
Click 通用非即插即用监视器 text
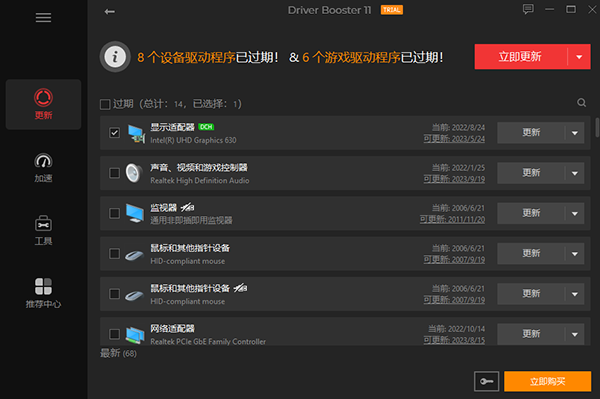[x=191, y=220]
